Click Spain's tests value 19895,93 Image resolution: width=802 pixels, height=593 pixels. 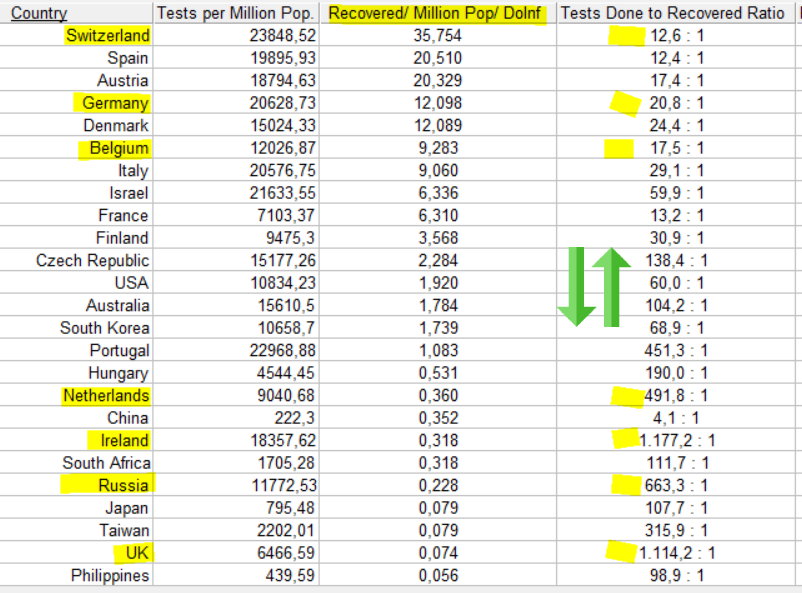[x=283, y=58]
